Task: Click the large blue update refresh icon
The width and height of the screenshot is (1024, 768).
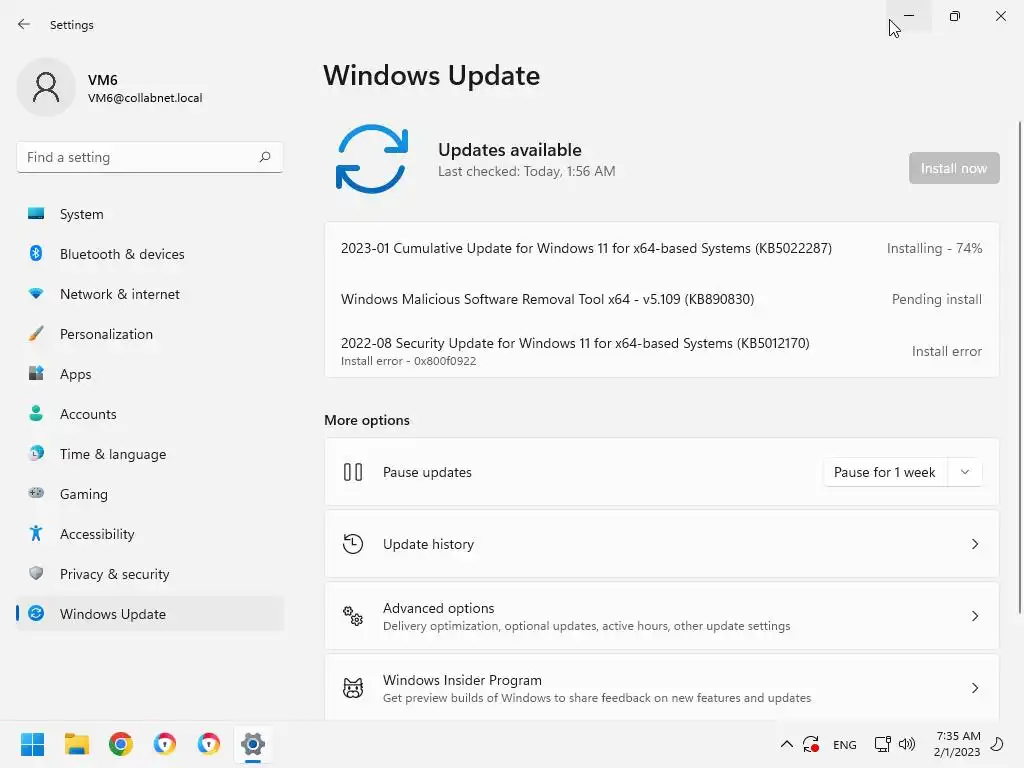Action: coord(372,159)
